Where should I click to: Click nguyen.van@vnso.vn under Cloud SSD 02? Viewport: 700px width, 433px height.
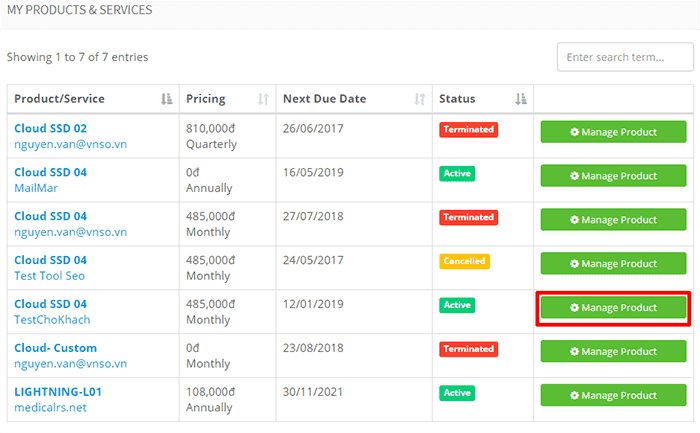click(71, 145)
